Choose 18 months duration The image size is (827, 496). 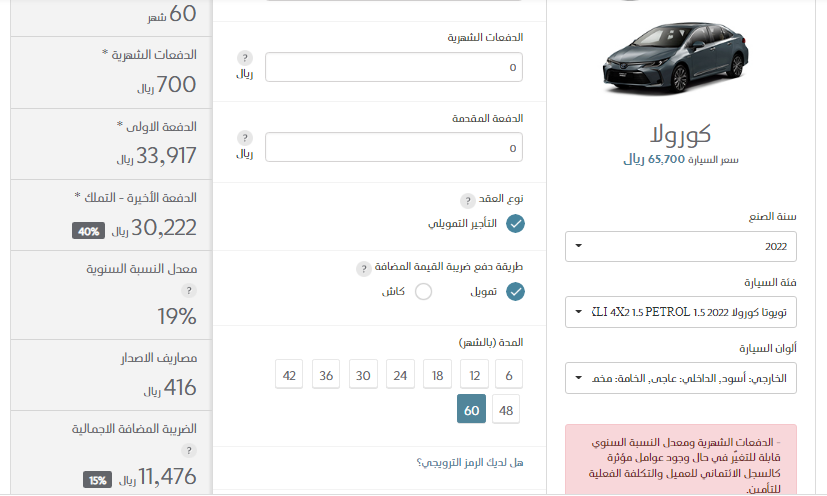point(437,375)
